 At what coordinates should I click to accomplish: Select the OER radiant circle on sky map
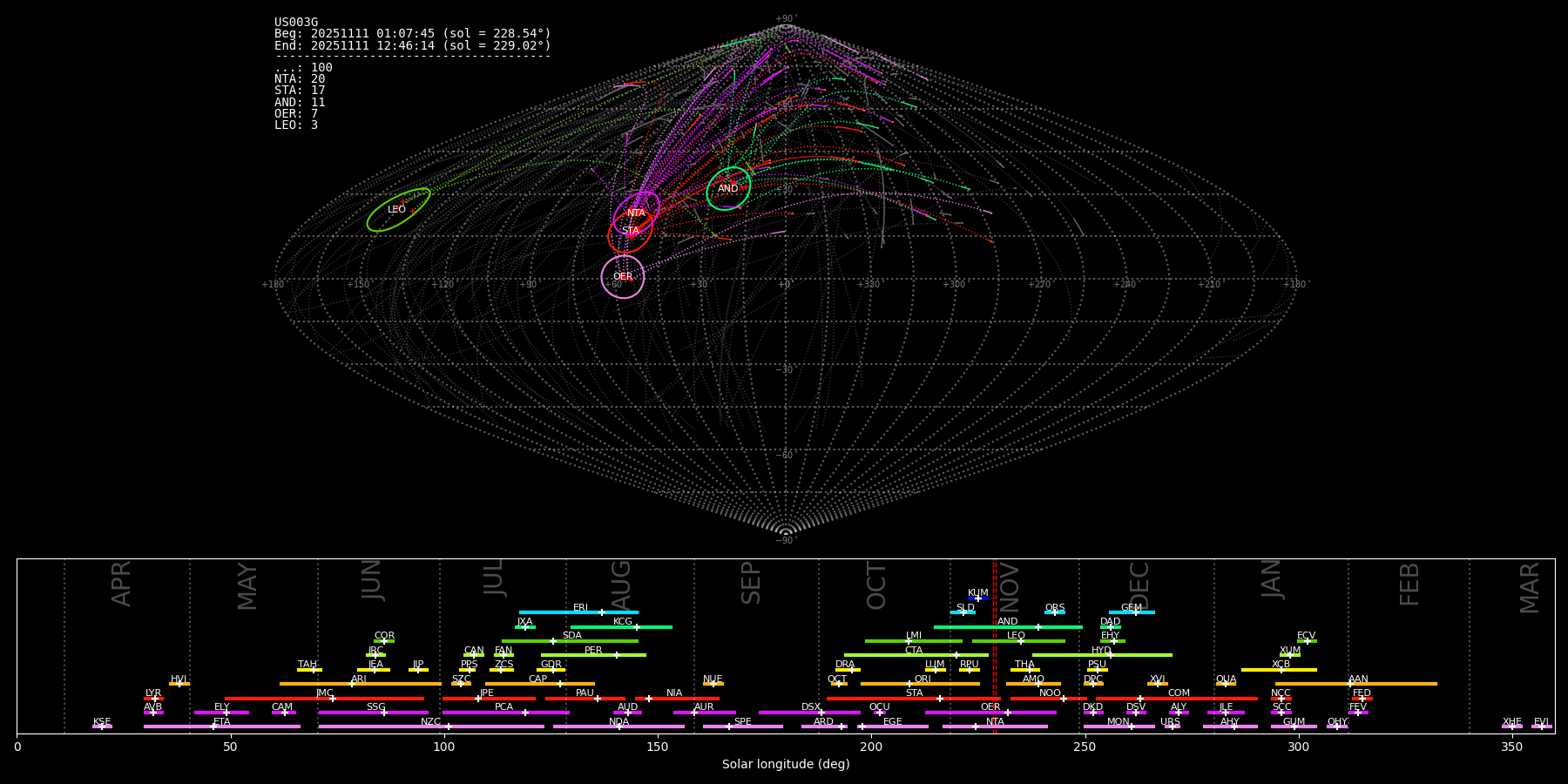[x=623, y=277]
